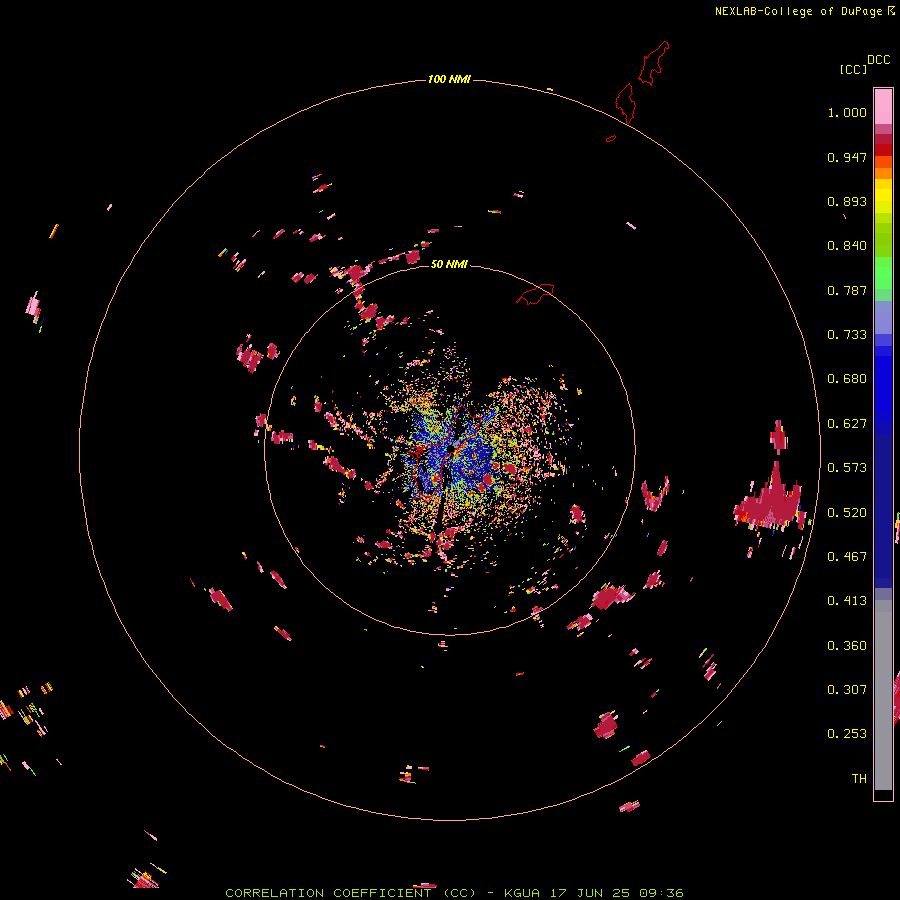
Task: Select the 0.360 scale value label
Action: click(x=847, y=646)
